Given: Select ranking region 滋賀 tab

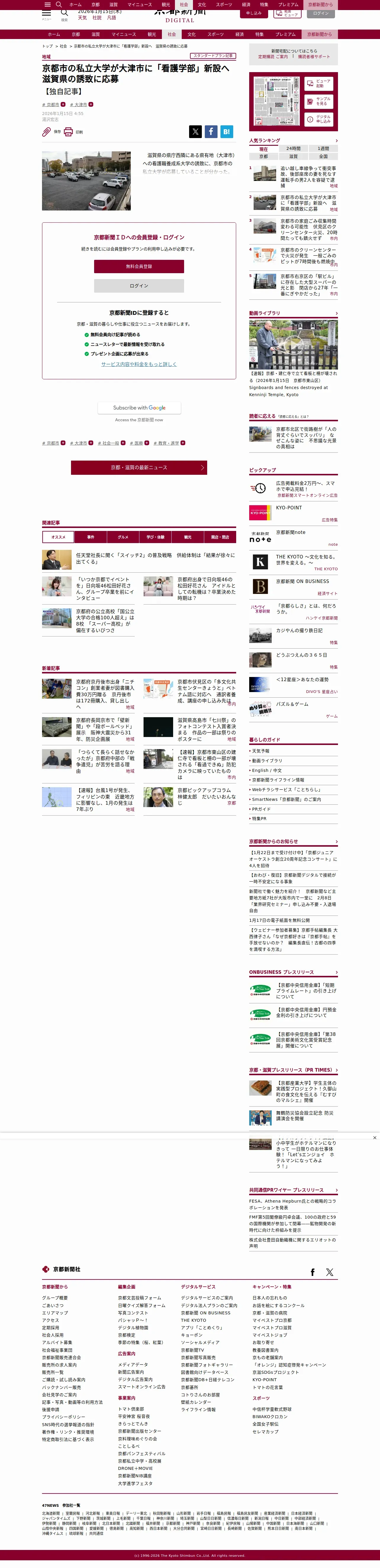Looking at the screenshot, I should click(x=294, y=156).
